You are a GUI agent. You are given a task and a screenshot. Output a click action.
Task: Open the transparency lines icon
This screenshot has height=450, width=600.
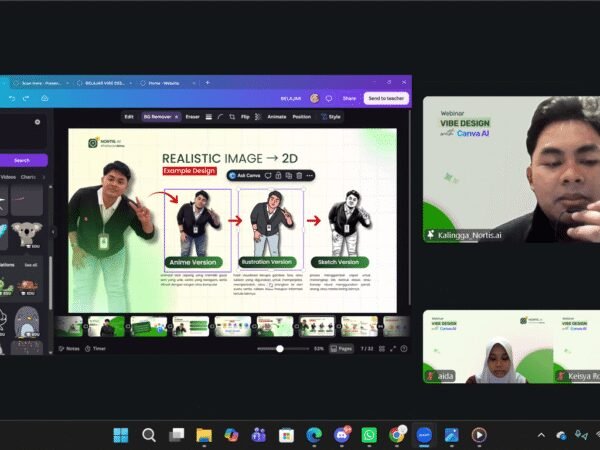pos(209,117)
